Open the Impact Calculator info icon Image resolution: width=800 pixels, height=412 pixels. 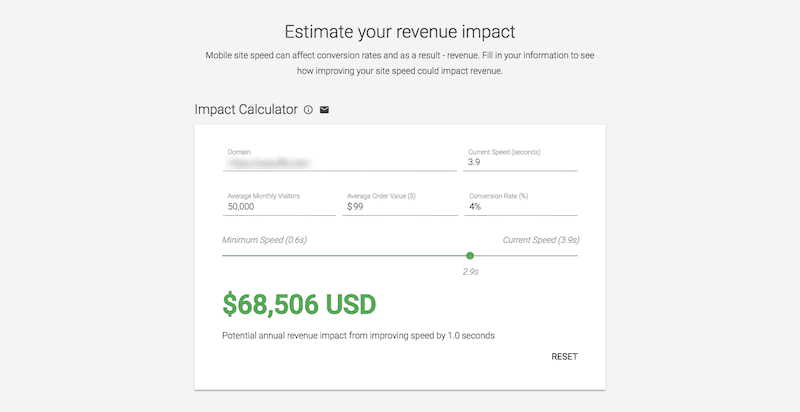coord(308,110)
